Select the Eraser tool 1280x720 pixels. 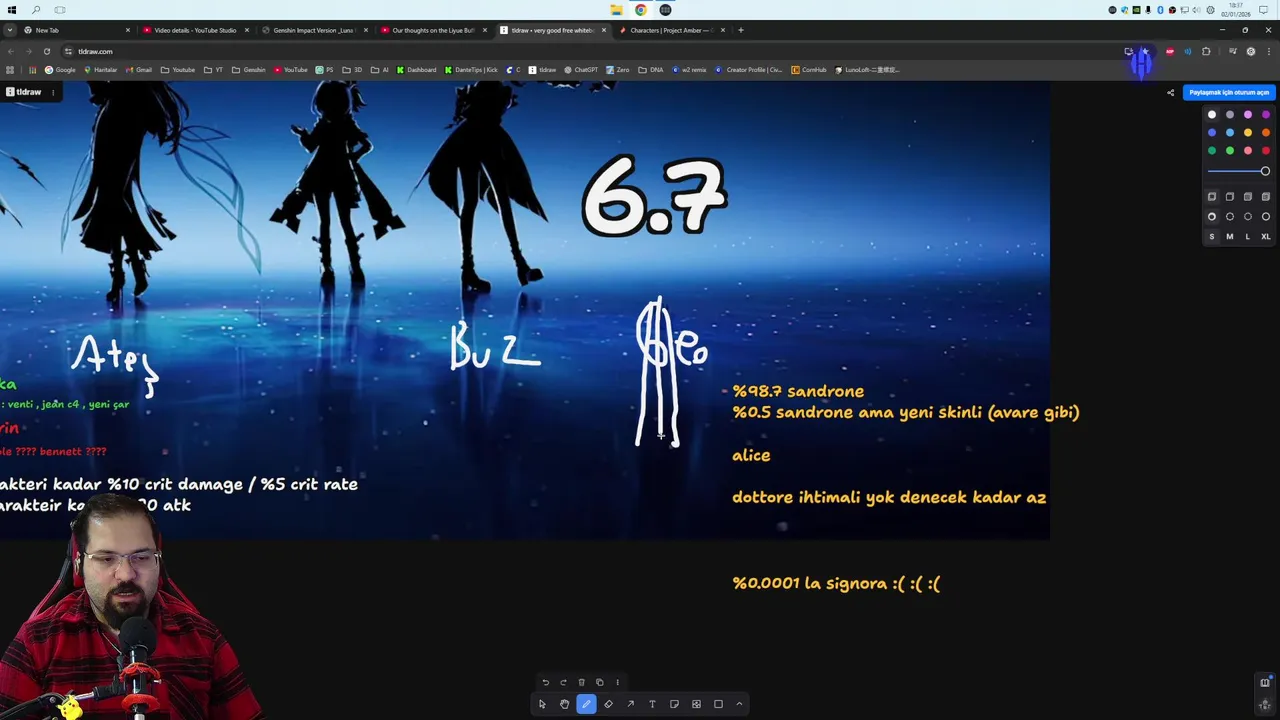pyautogui.click(x=608, y=704)
